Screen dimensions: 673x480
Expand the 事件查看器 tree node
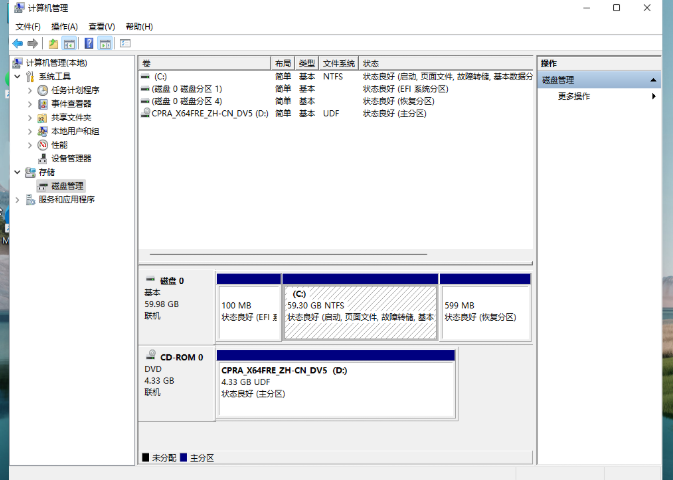tap(30, 104)
